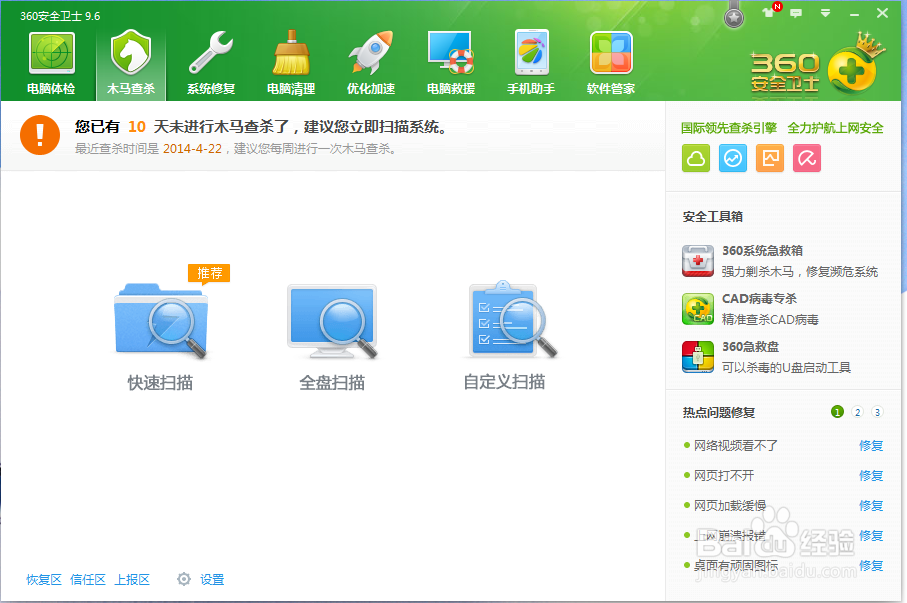Image resolution: width=907 pixels, height=603 pixels.
Task: Click 修复 for 网络视频看不了
Action: point(871,446)
